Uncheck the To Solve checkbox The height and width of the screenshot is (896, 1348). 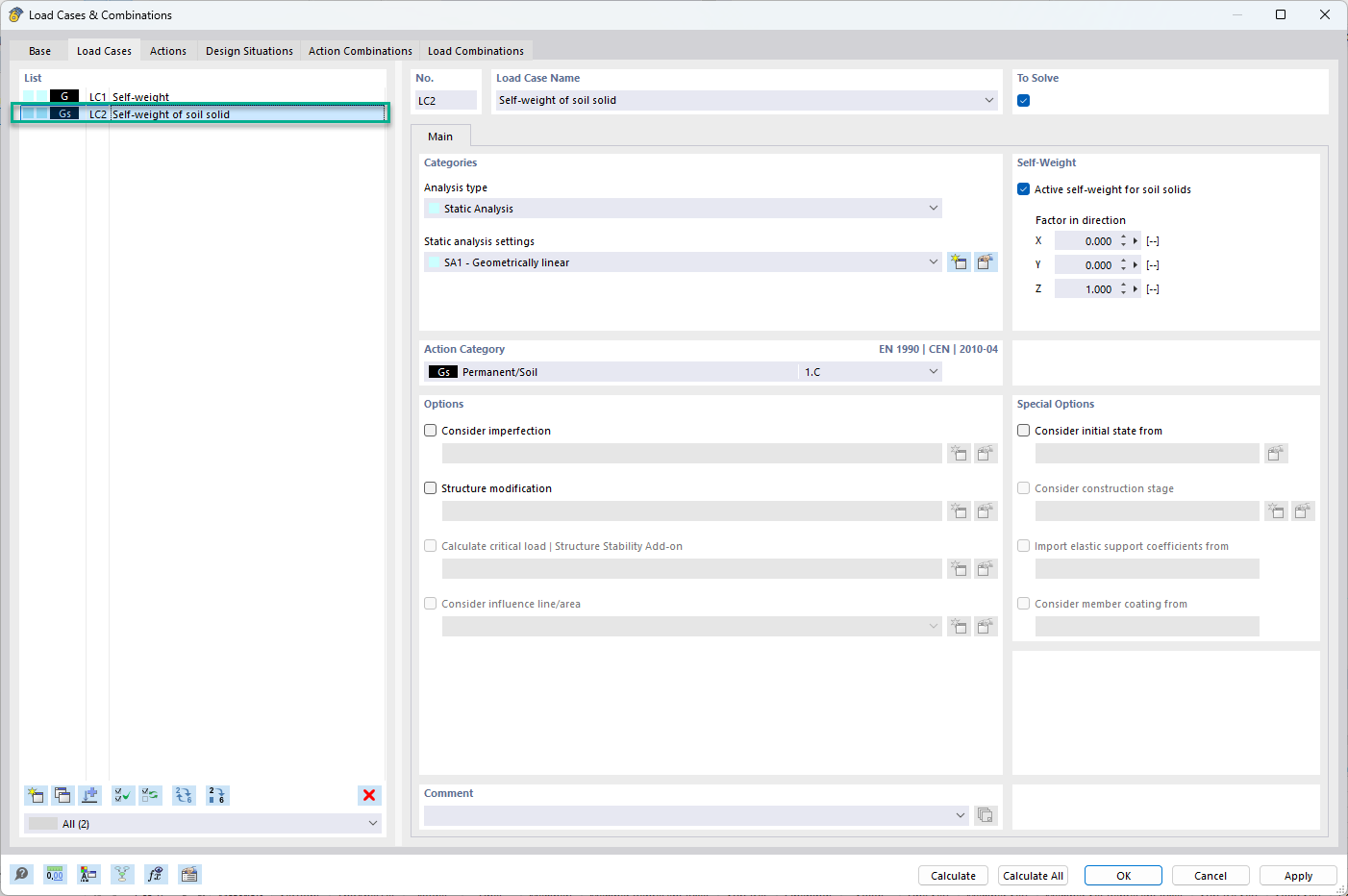[1024, 100]
